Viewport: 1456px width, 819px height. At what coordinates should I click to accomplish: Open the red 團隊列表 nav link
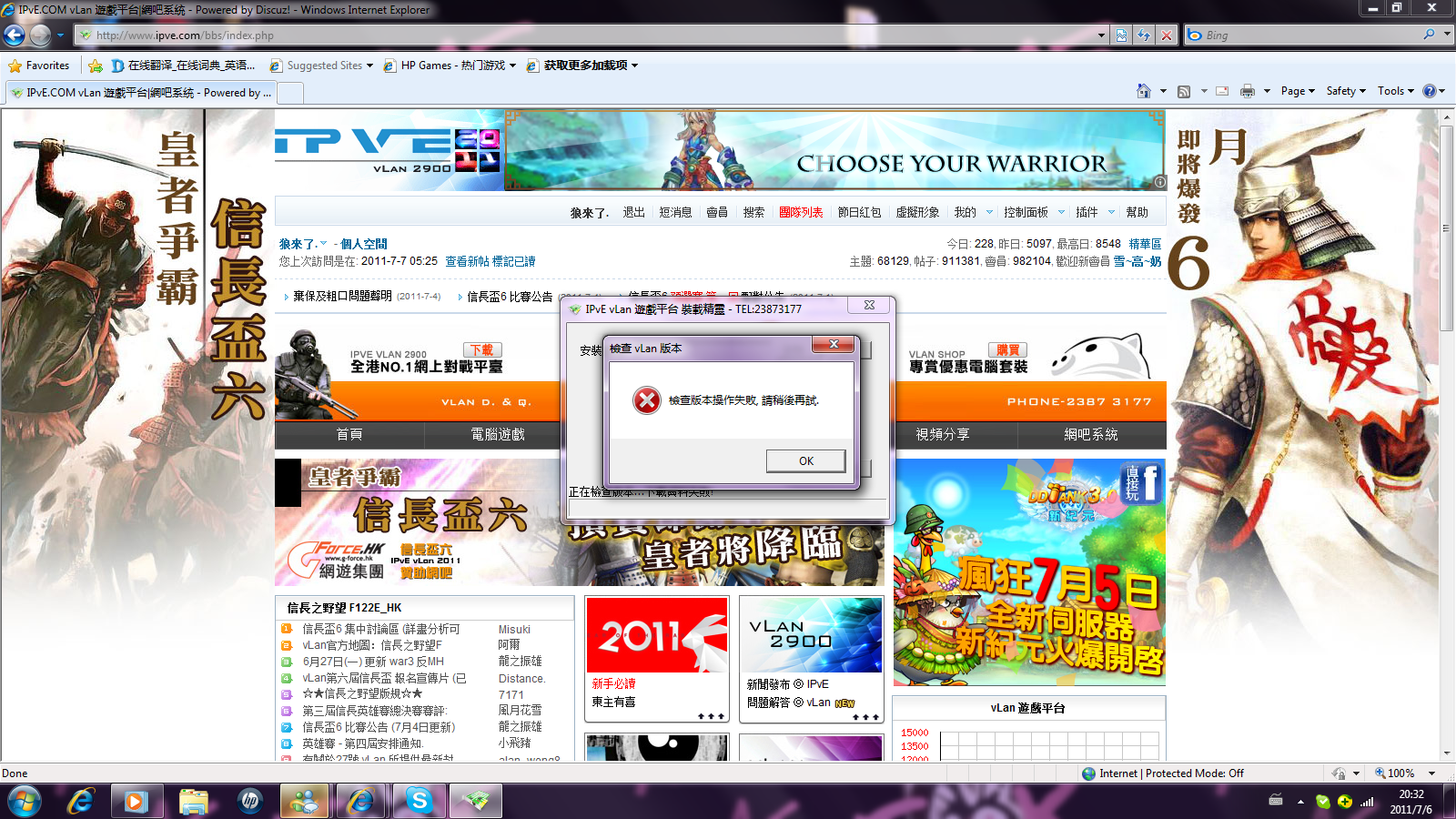[x=801, y=212]
